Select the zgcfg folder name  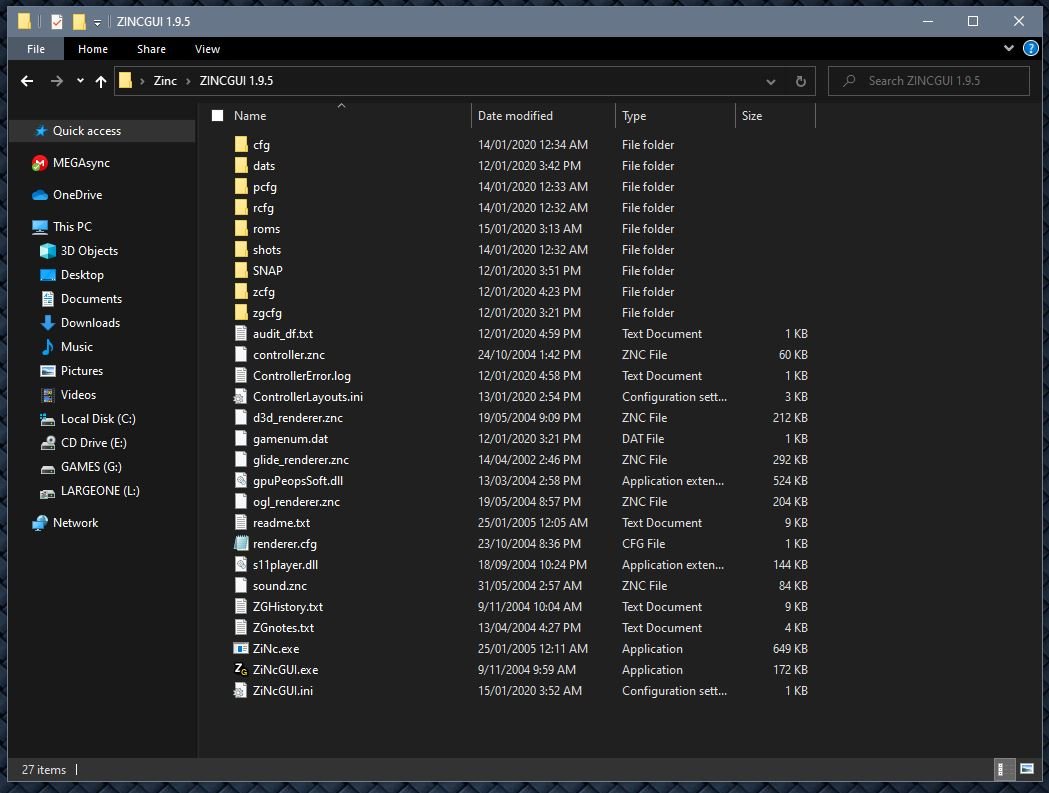[267, 313]
